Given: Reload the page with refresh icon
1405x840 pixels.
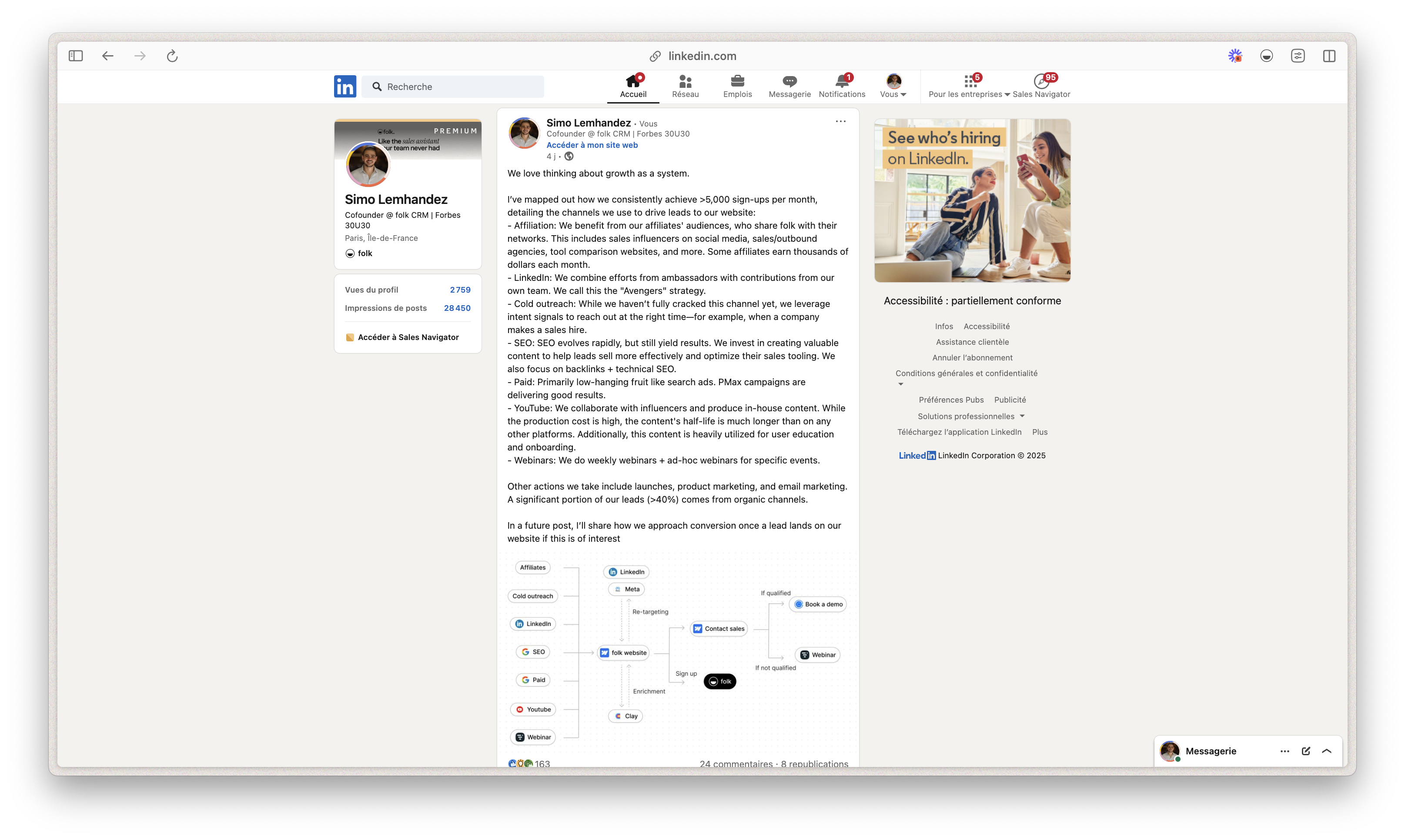Looking at the screenshot, I should [172, 56].
